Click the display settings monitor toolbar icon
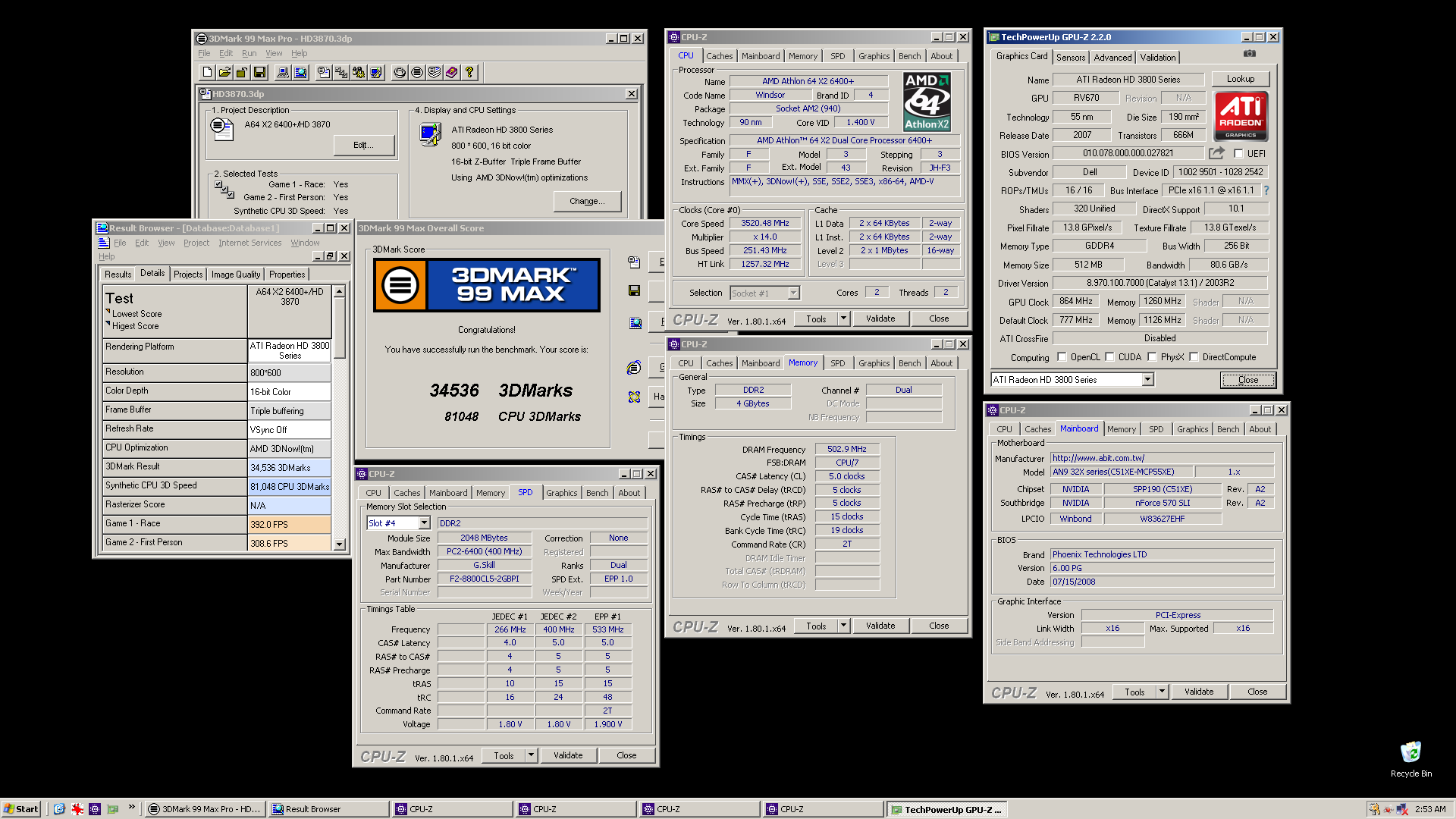 (376, 72)
